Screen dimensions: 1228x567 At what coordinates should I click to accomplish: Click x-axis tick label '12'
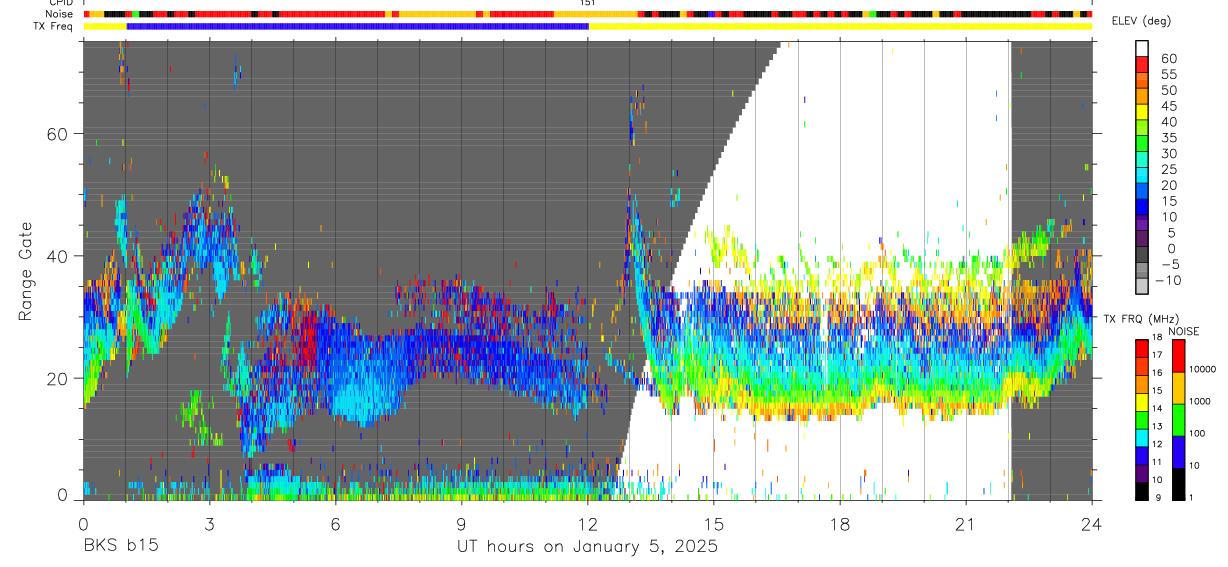pos(587,524)
